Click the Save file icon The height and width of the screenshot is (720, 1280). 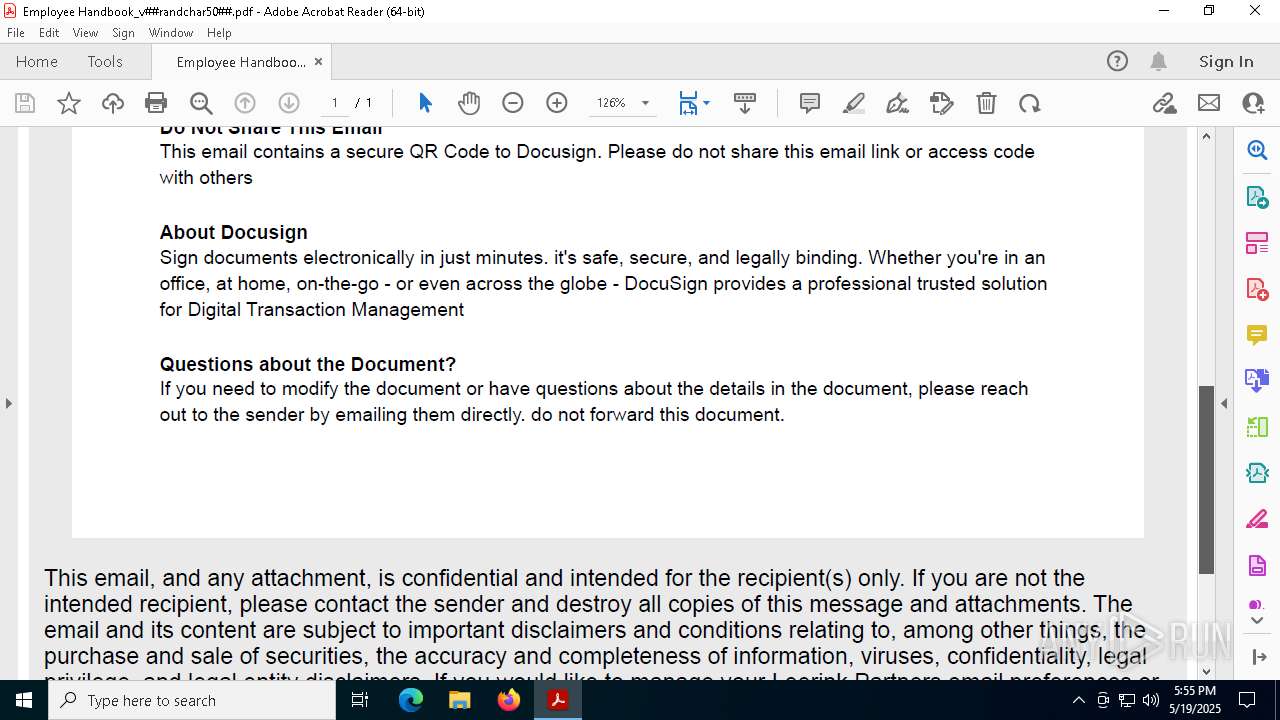[25, 103]
